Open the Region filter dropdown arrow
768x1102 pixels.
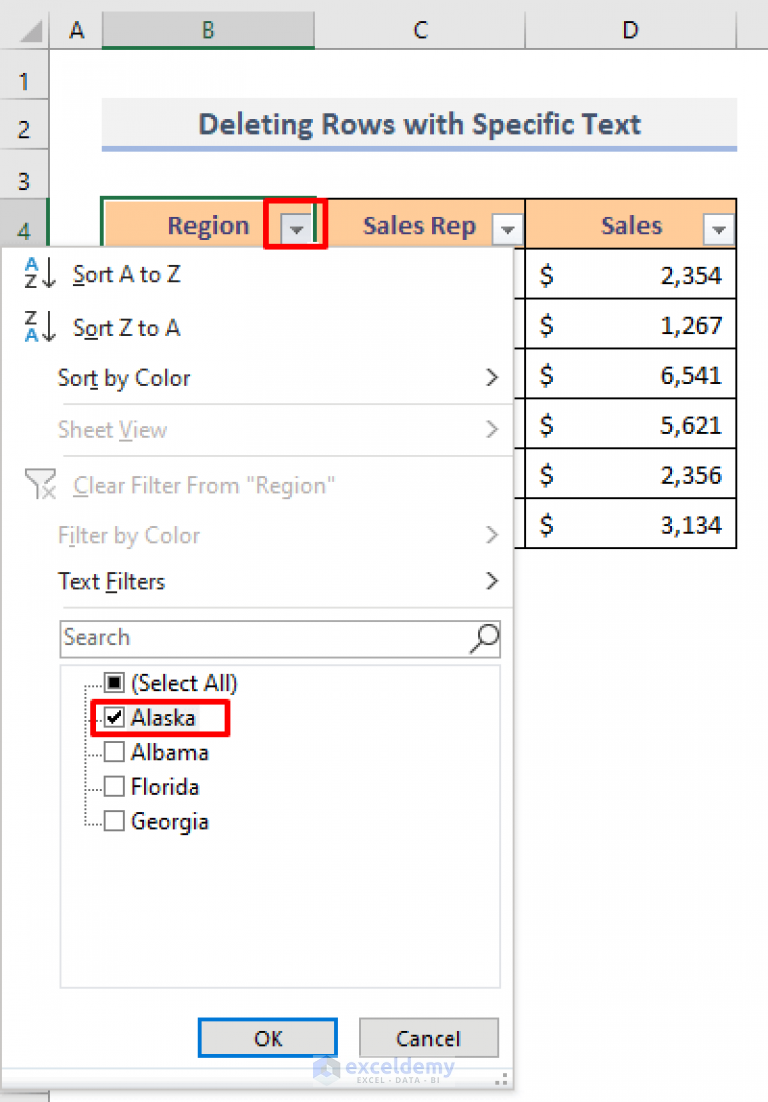click(296, 228)
